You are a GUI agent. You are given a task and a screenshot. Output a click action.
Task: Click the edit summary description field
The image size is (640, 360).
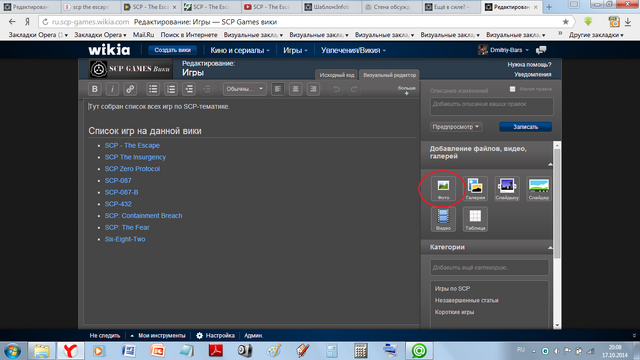[491, 107]
